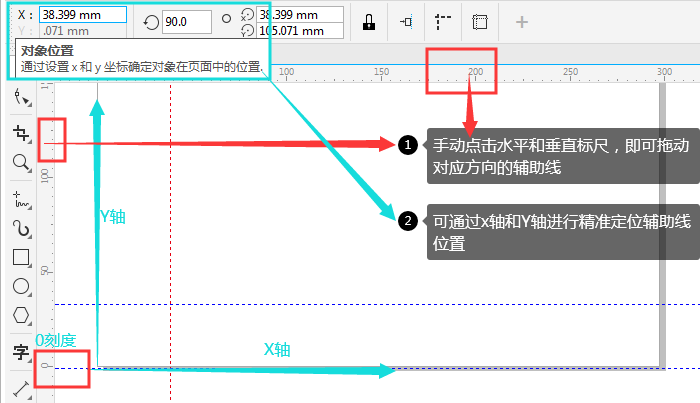Pick the Artistic Media tool
This screenshot has width=700, height=403.
point(21,229)
